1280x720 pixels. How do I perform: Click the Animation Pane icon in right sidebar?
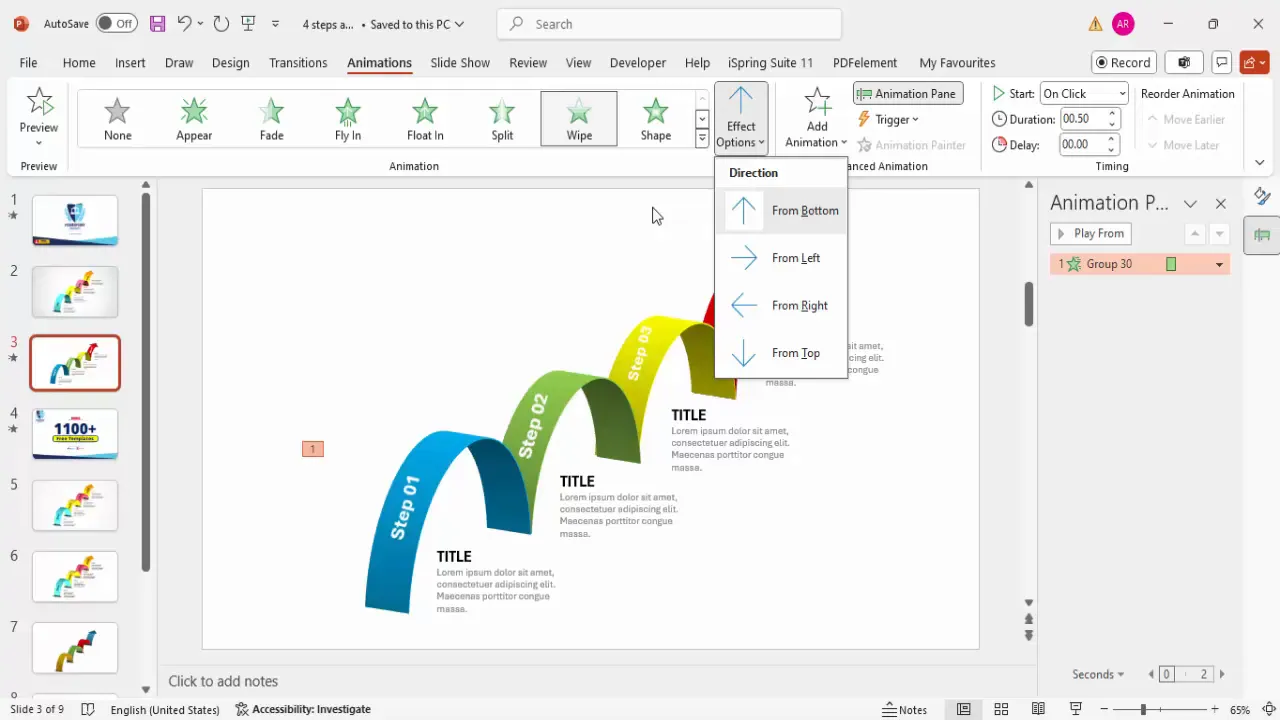1262,235
